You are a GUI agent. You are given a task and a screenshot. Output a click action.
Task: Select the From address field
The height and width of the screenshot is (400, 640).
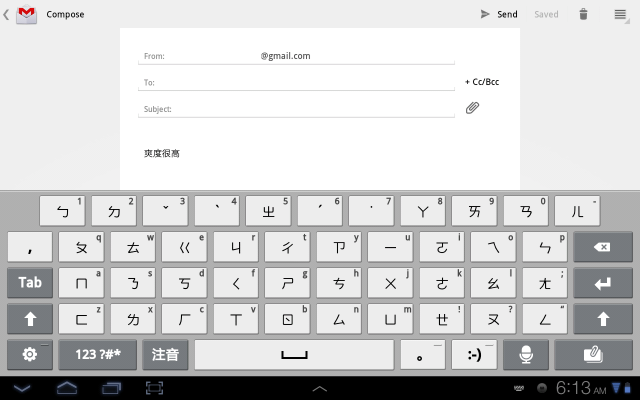(296, 56)
